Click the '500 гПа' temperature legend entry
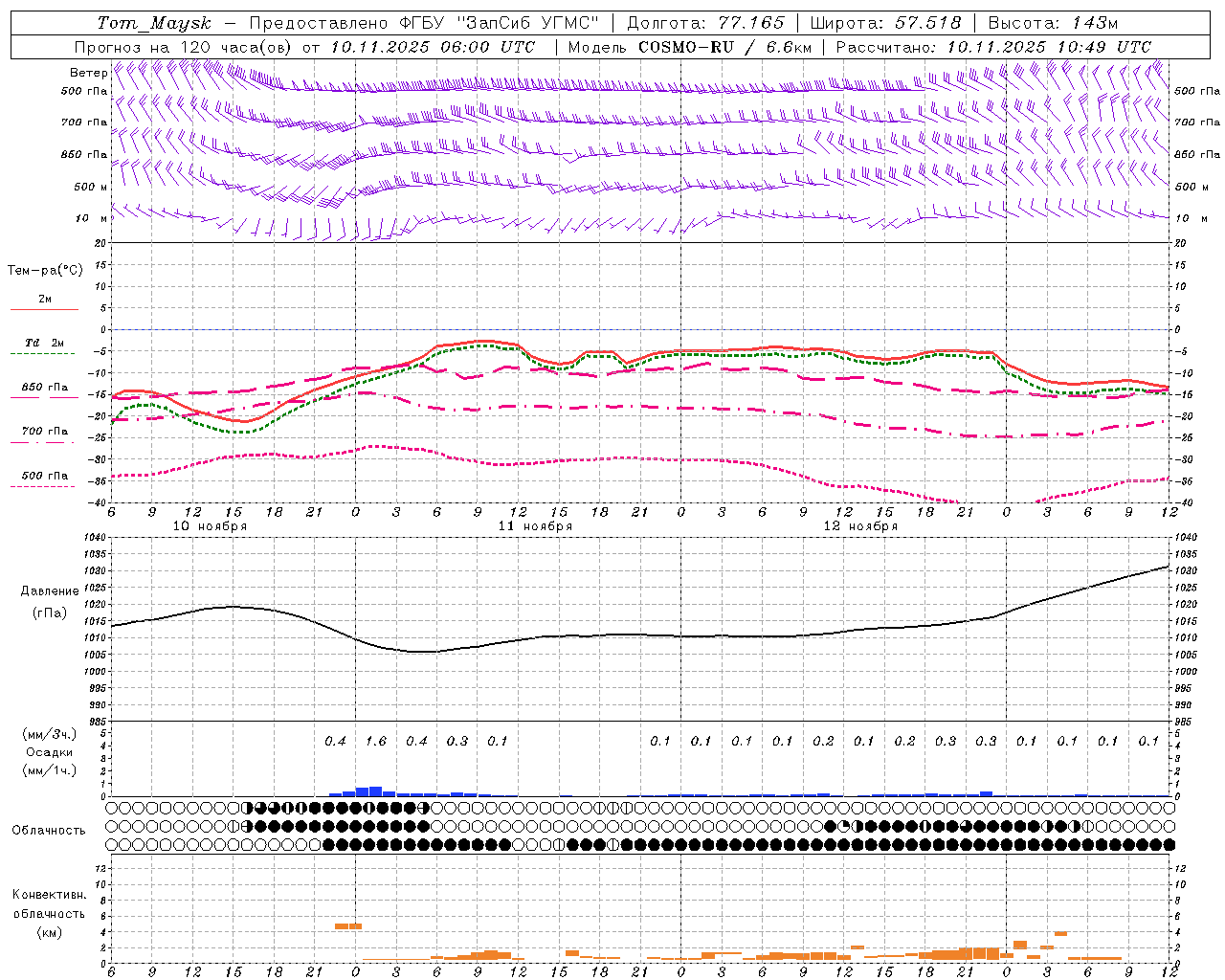This screenshot has height=980, width=1225. tap(45, 476)
